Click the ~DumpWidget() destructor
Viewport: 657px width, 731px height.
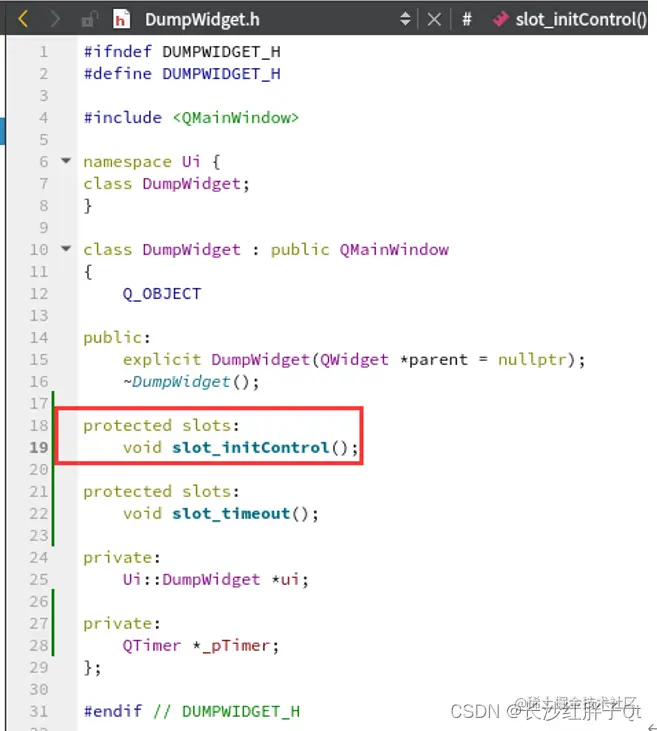point(191,381)
